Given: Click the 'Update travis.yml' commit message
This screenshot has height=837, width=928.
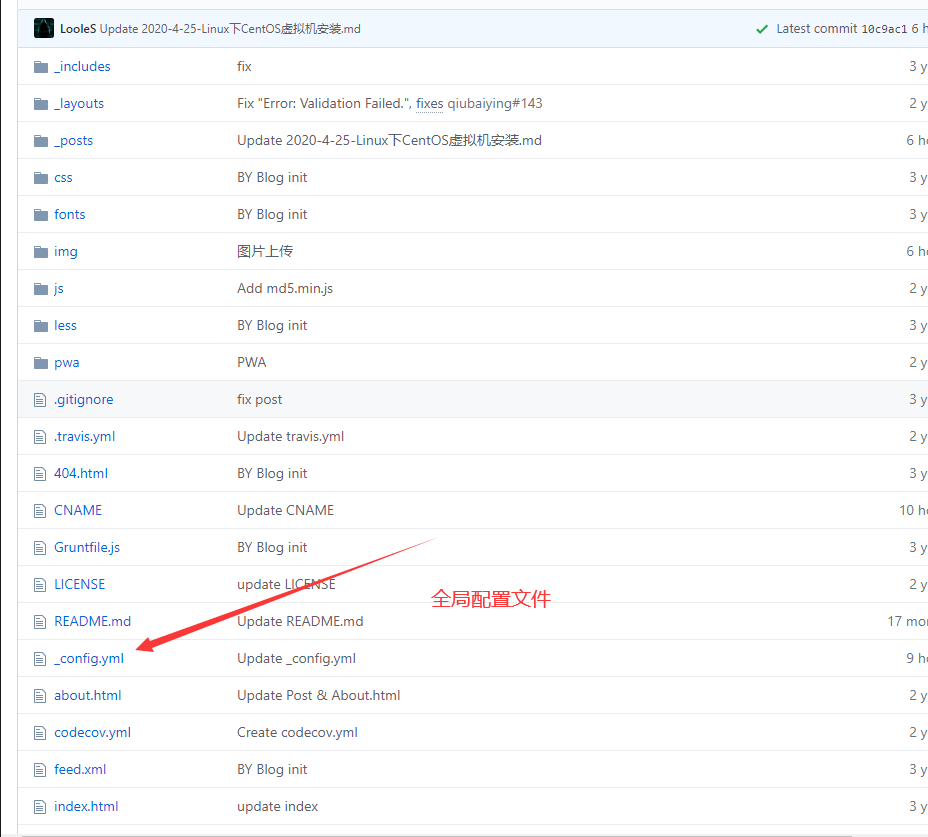Looking at the screenshot, I should click(290, 437).
